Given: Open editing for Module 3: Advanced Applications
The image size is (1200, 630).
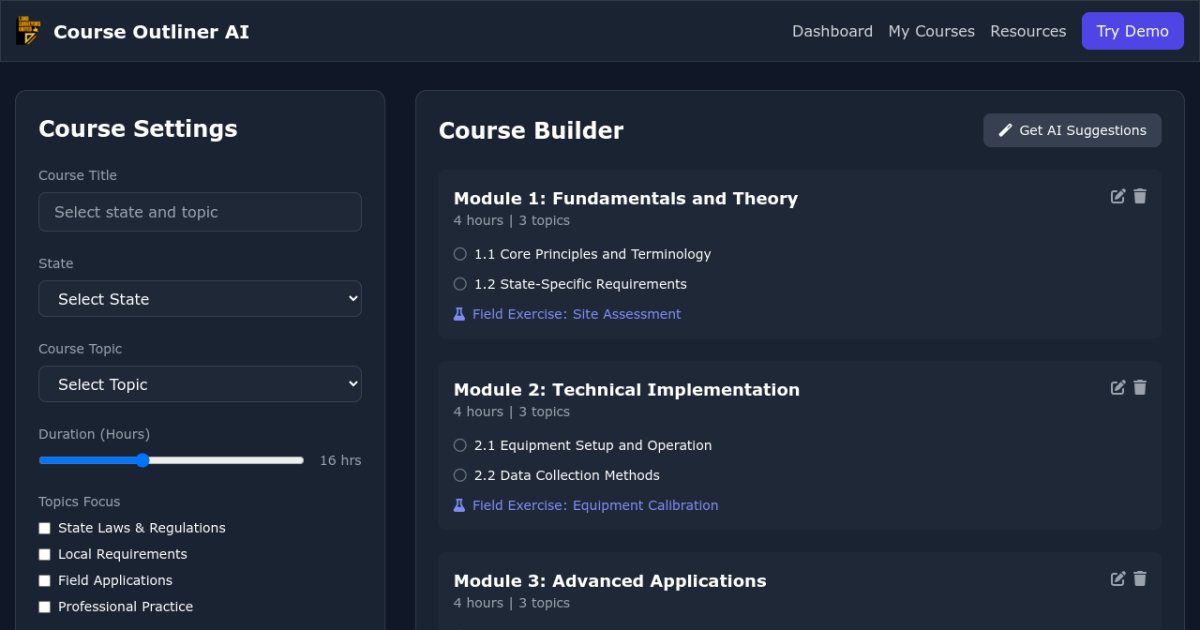Looking at the screenshot, I should click(1118, 578).
